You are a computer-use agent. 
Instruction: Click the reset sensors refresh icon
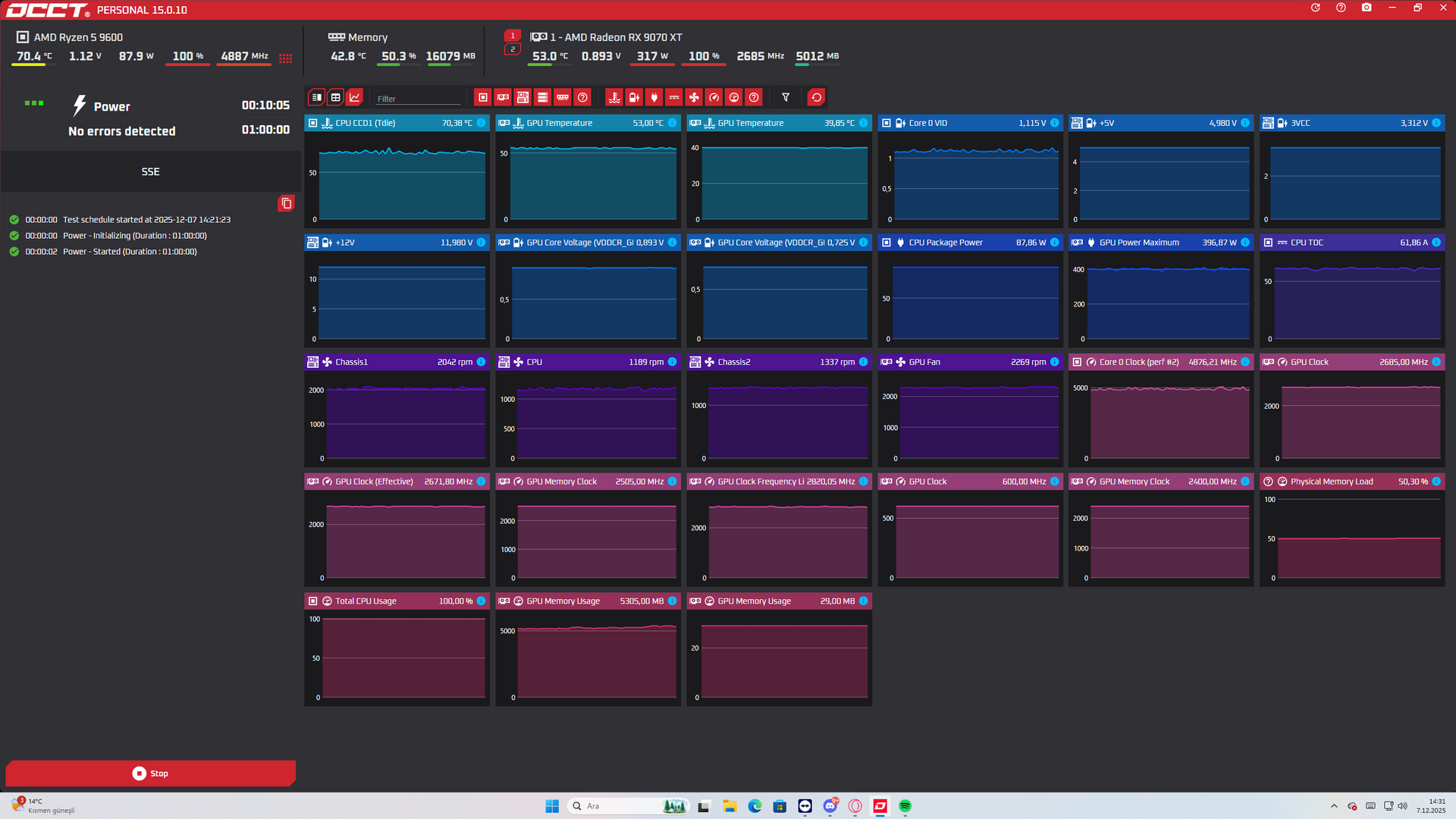[x=816, y=97]
